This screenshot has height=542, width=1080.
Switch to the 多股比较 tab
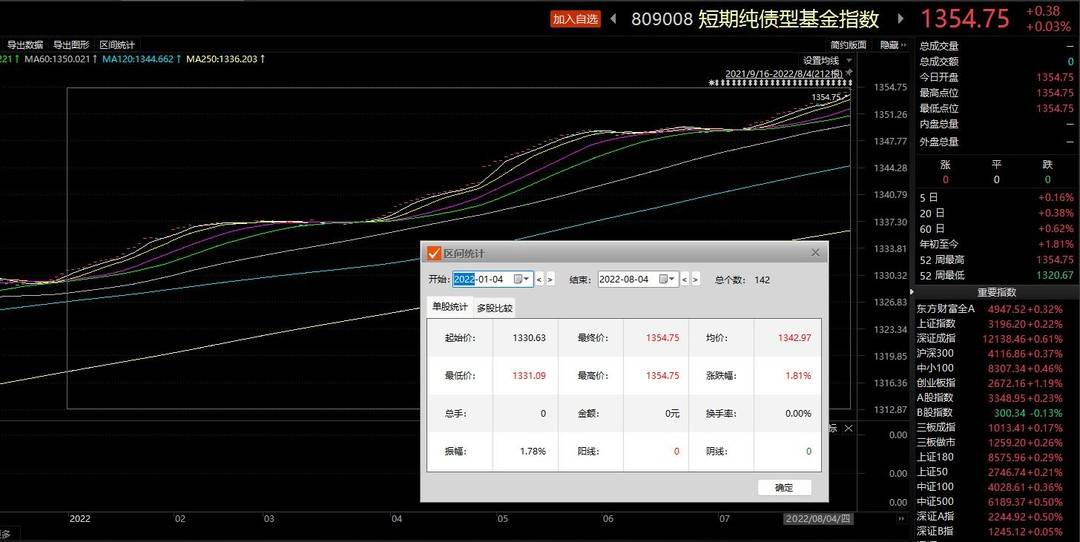[x=494, y=308]
